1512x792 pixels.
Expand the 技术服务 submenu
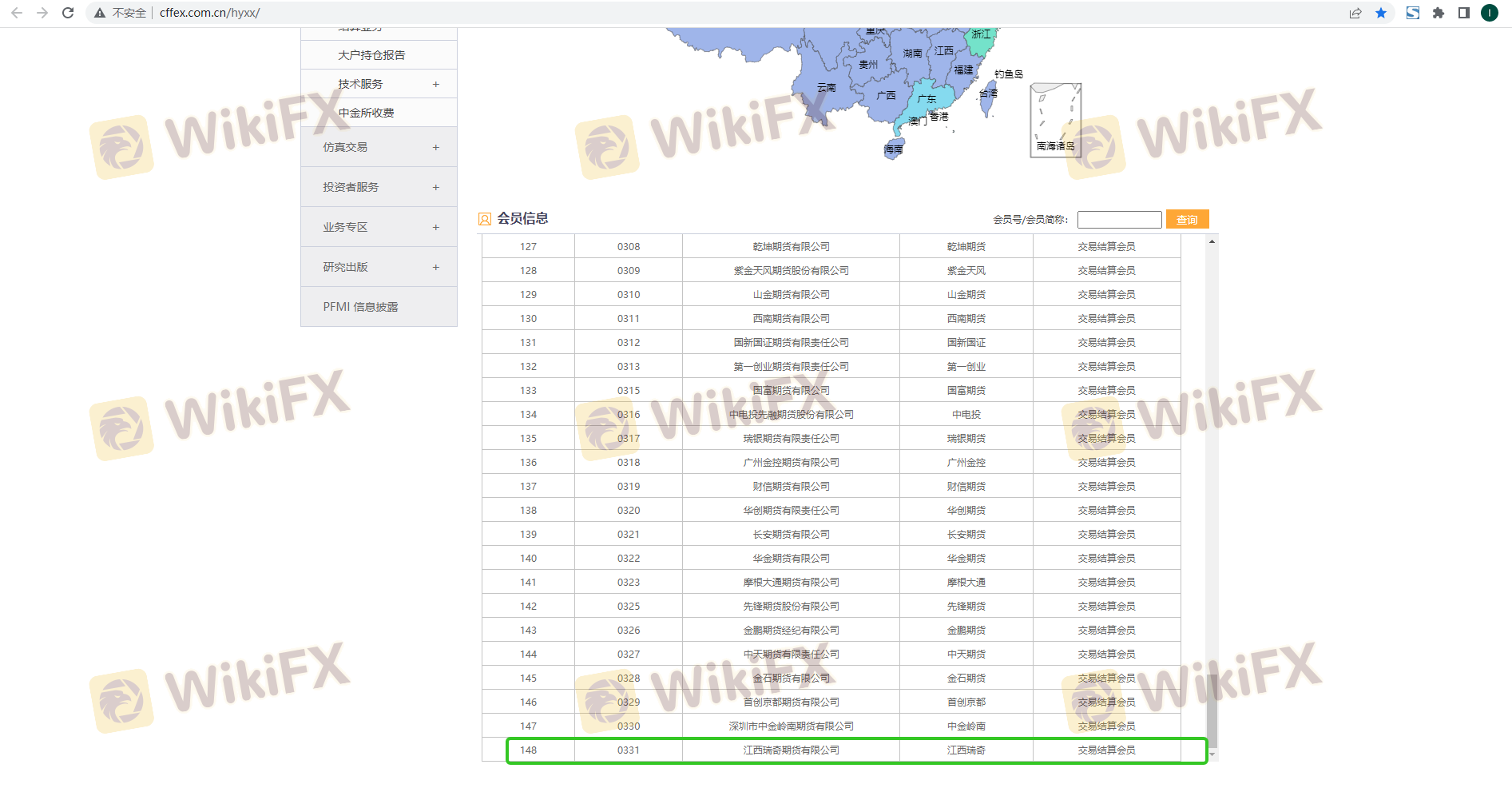pos(435,84)
